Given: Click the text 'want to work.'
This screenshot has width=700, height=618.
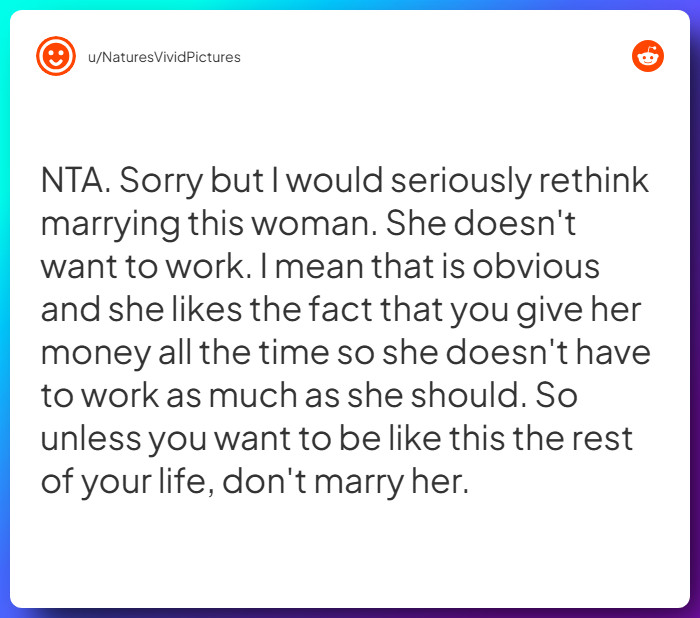Looking at the screenshot, I should coord(146,267).
